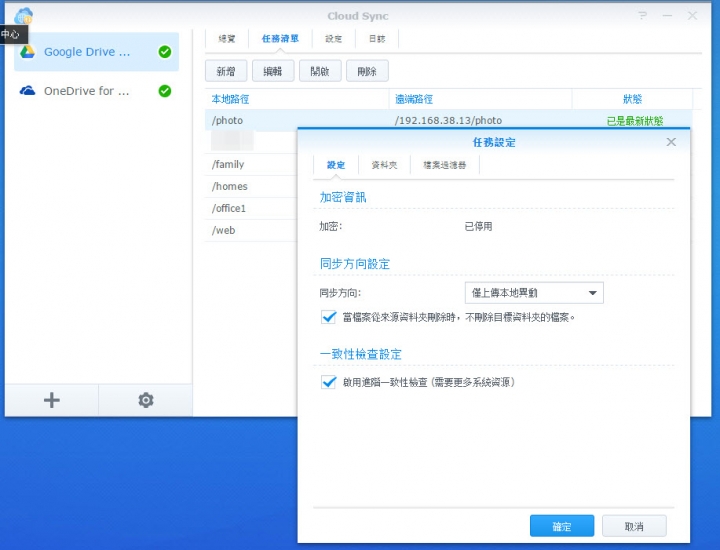The width and height of the screenshot is (720, 550).
Task: Select the /office1 task row
Action: click(251, 208)
